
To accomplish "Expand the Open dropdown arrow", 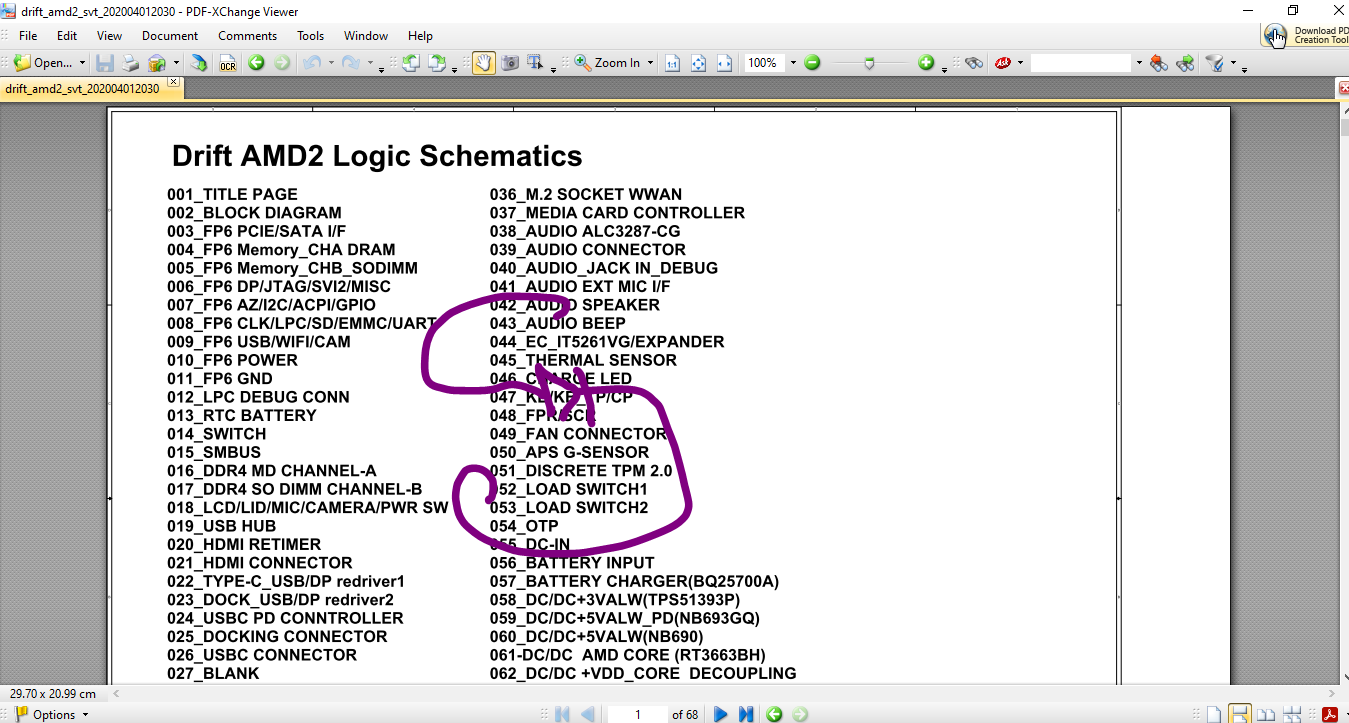I will (x=82, y=63).
